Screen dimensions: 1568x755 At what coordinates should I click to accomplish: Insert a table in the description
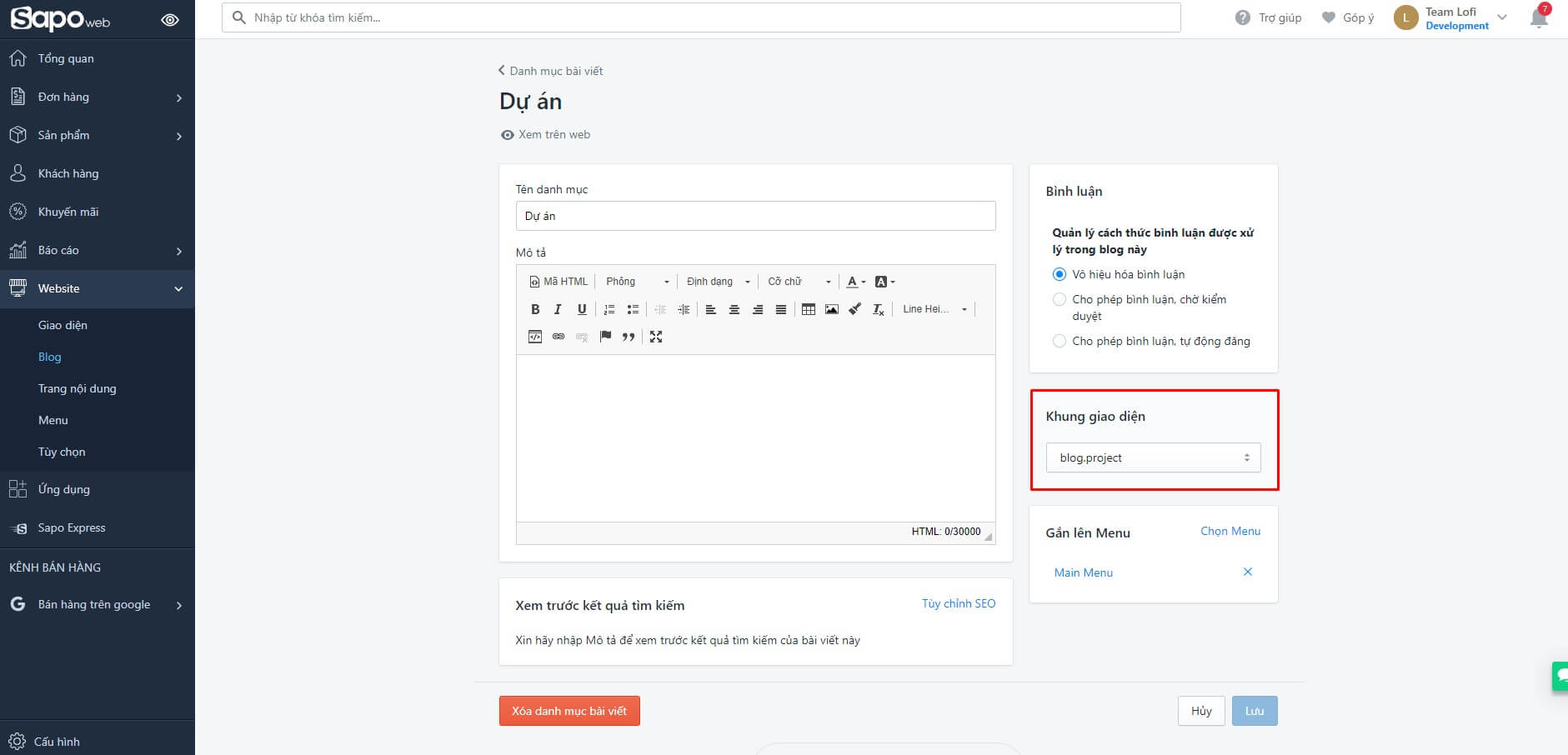808,309
